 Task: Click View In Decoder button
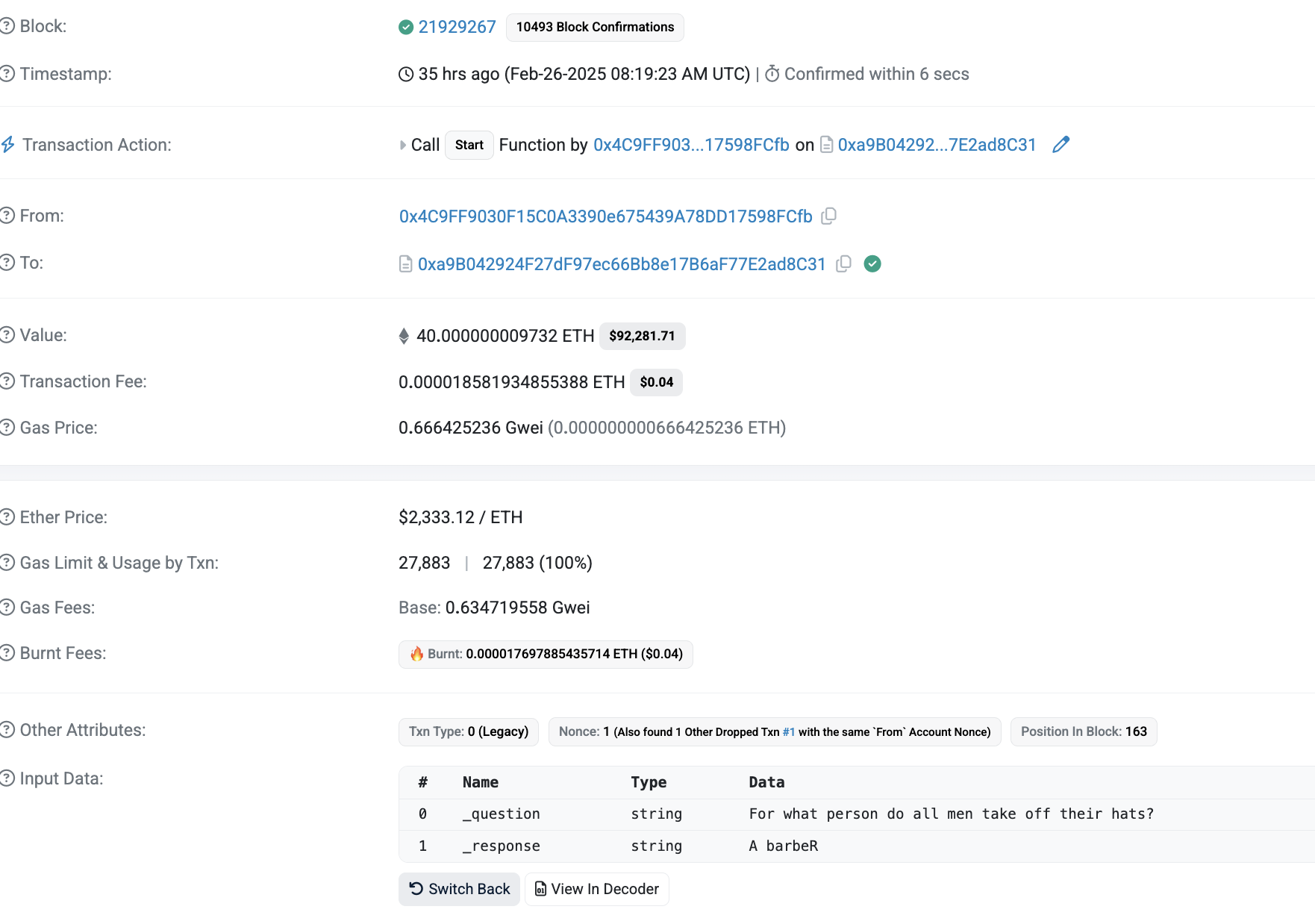point(596,889)
